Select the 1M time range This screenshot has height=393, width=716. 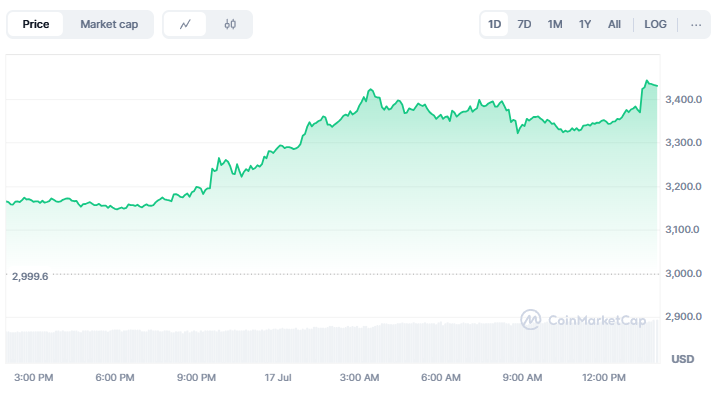pos(555,24)
